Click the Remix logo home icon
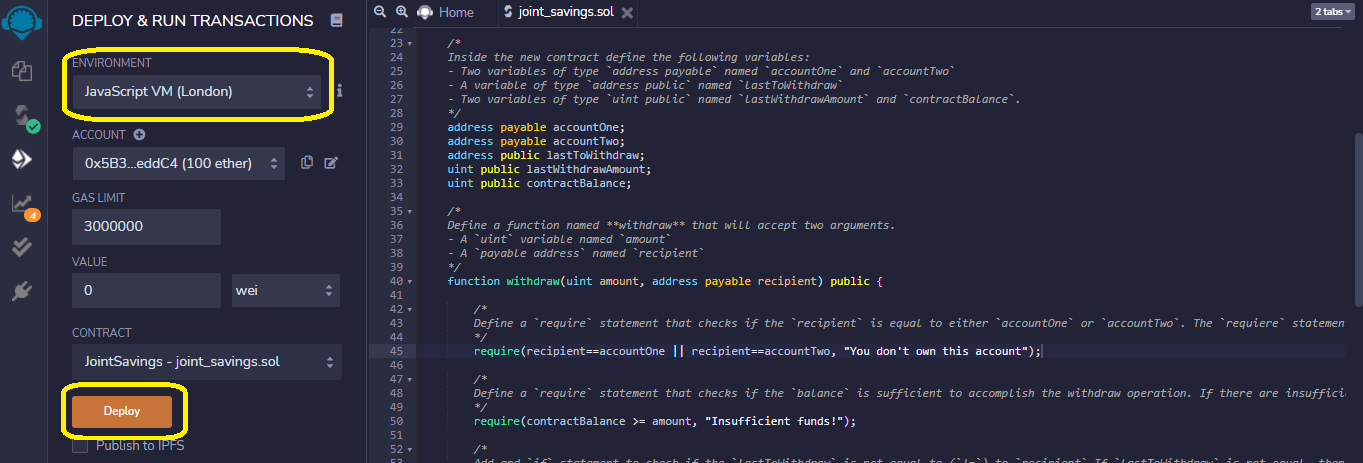 [x=22, y=20]
